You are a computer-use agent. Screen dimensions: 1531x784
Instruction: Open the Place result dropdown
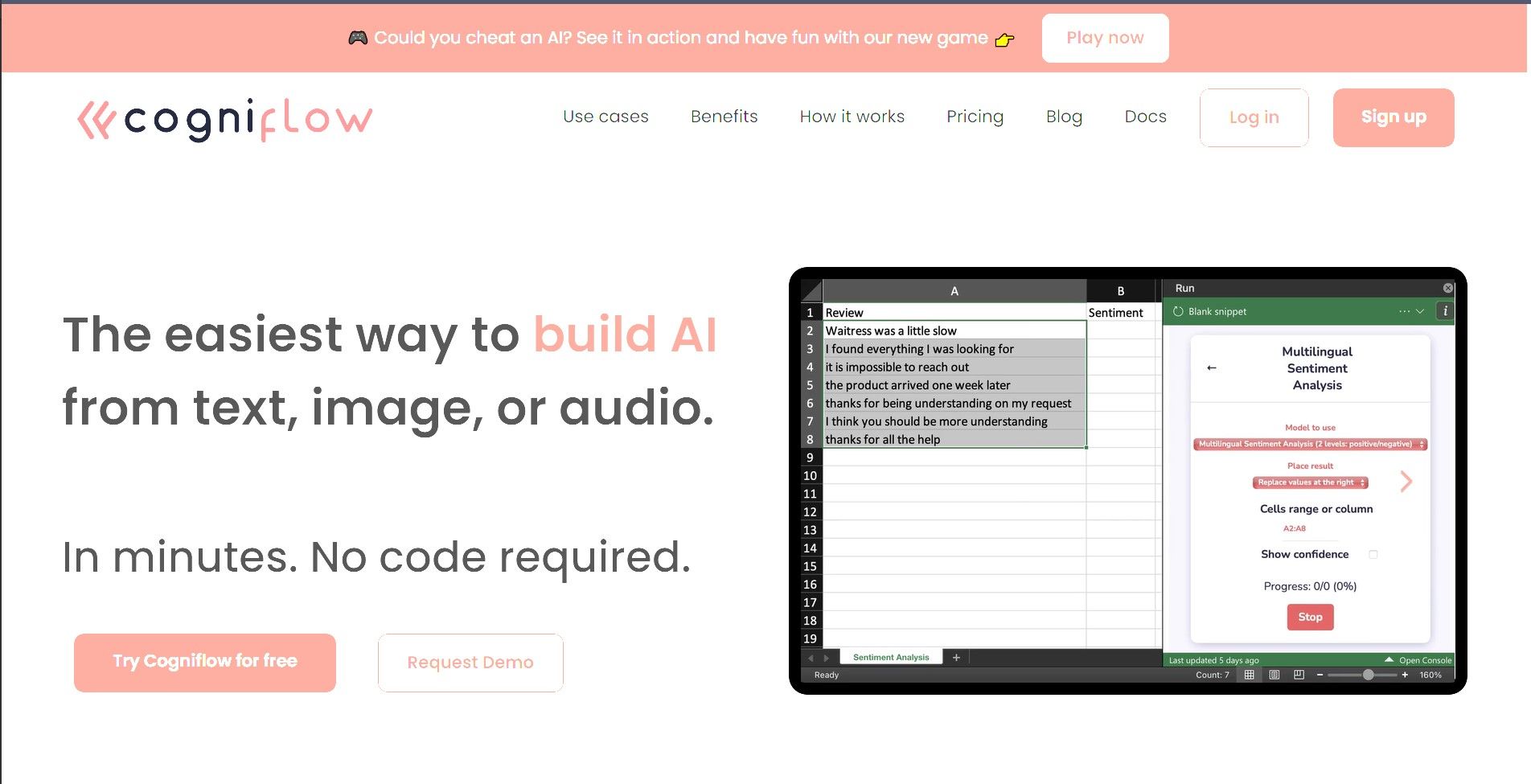coord(1310,482)
